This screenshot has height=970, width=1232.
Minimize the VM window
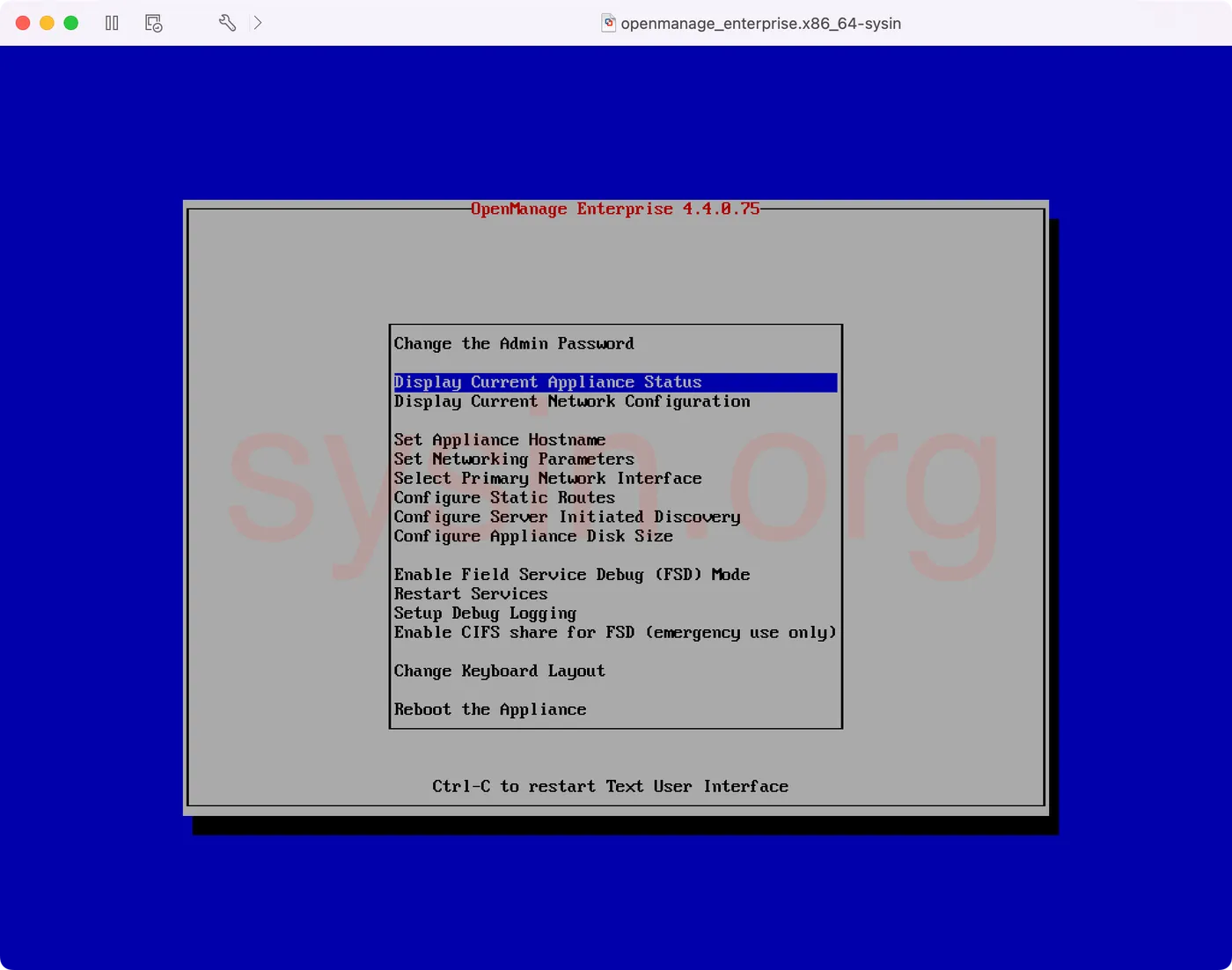47,23
